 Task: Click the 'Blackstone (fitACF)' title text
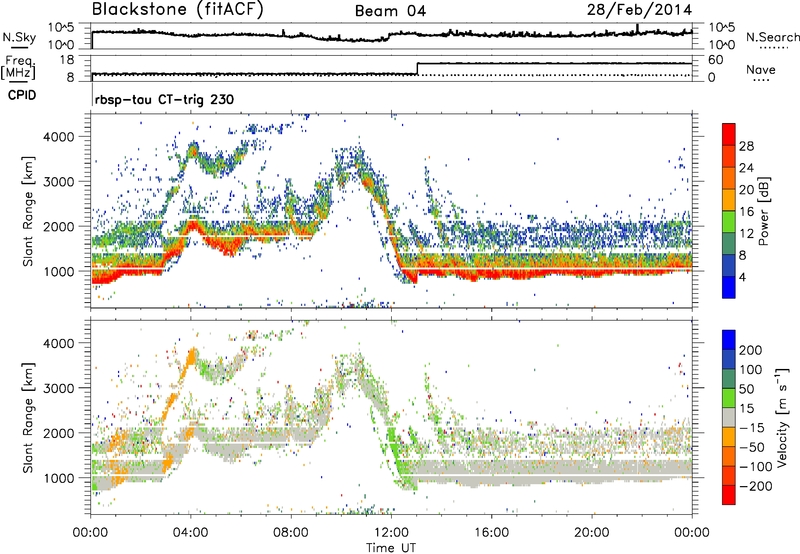click(178, 10)
